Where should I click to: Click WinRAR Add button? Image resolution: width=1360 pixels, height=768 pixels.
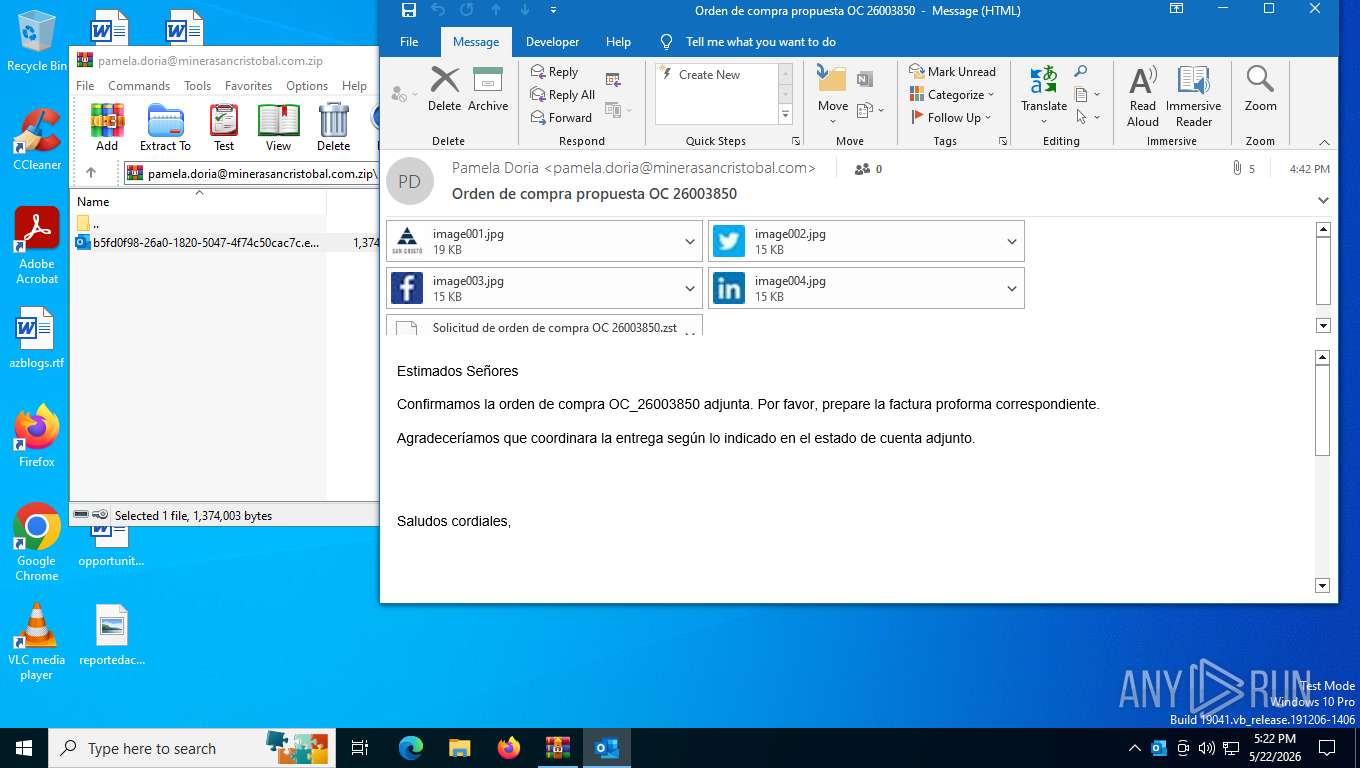click(107, 127)
